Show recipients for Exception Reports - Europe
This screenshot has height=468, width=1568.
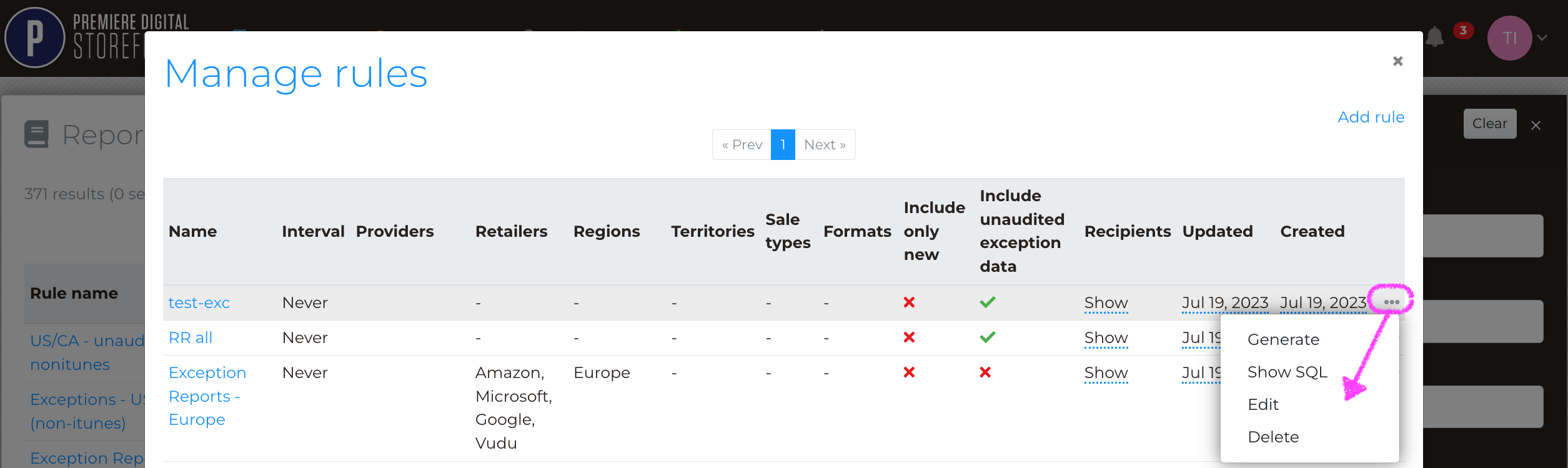[x=1106, y=372]
